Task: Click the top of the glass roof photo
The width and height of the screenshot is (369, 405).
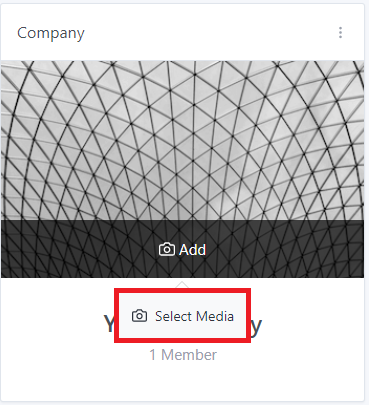Action: (x=182, y=73)
